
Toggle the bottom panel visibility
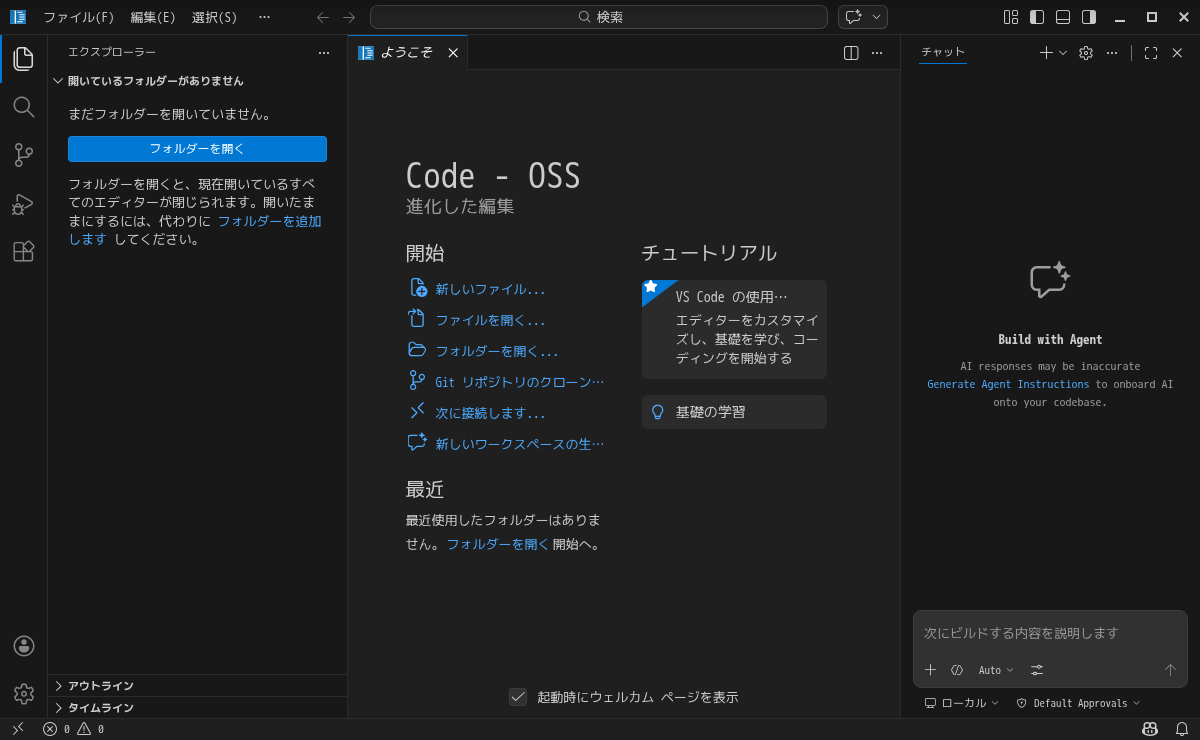pos(1063,17)
